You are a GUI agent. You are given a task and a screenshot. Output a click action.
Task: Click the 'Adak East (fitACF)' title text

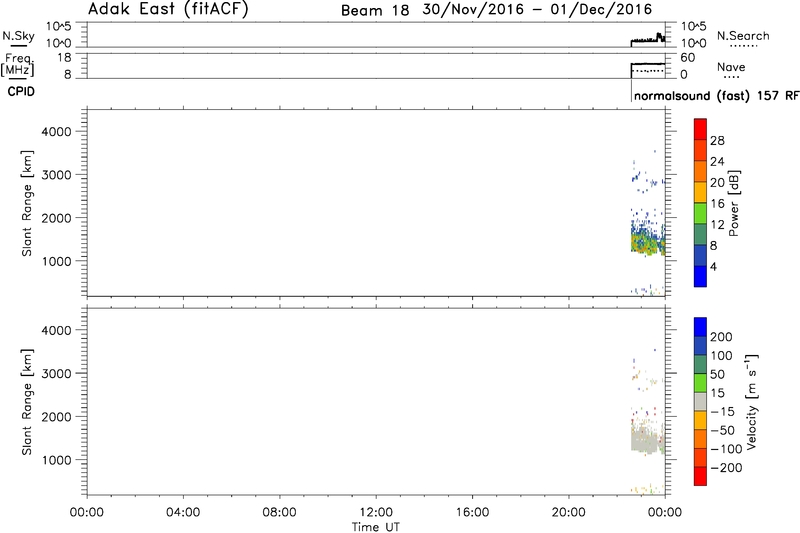coord(168,9)
